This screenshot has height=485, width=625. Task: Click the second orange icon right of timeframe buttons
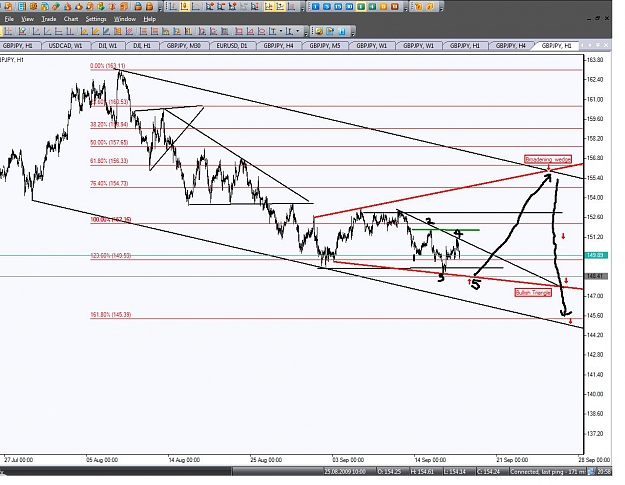pyautogui.click(x=430, y=6)
